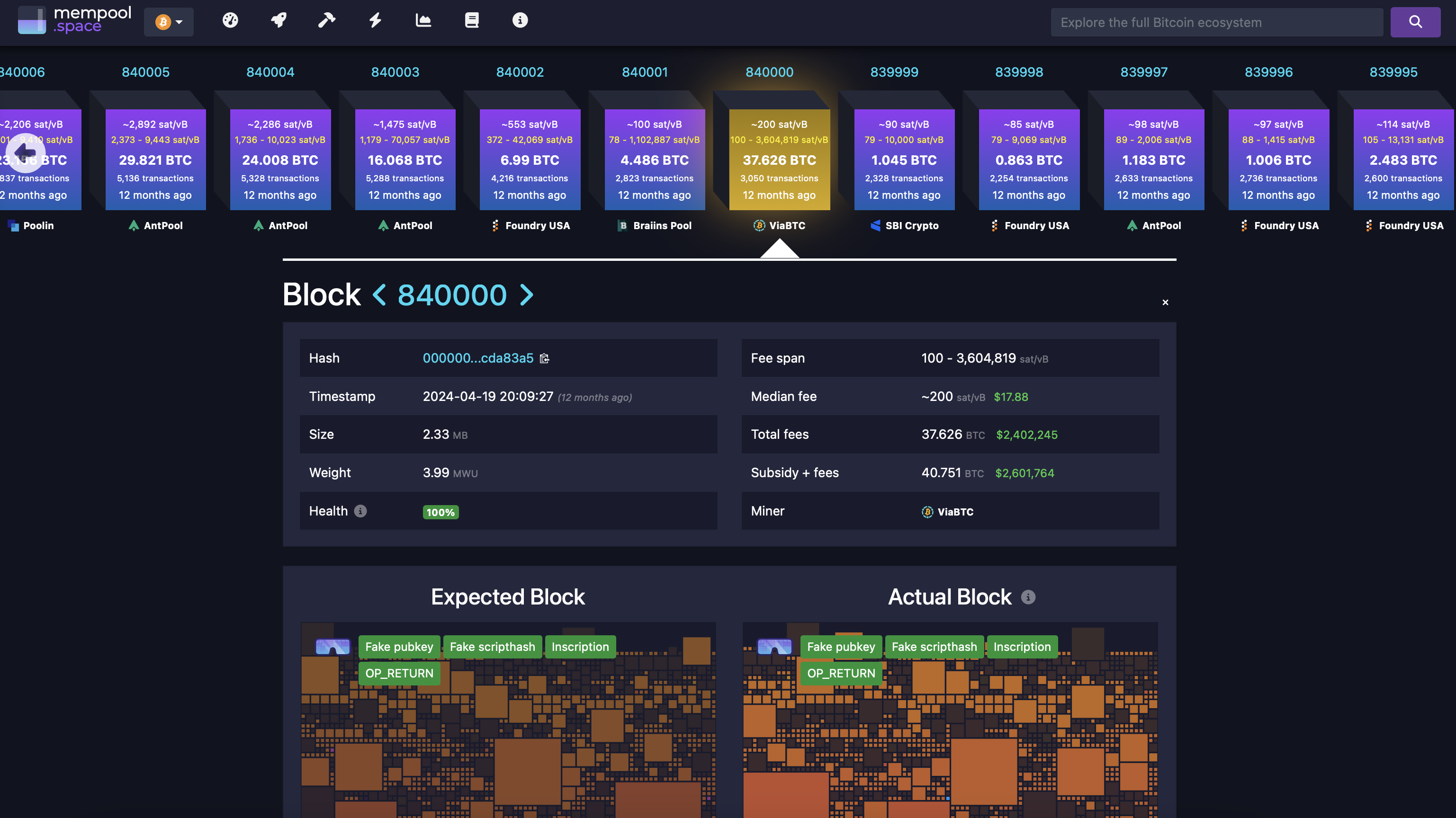Open Foundry USA under block 839998
The image size is (1456, 818).
[1029, 225]
